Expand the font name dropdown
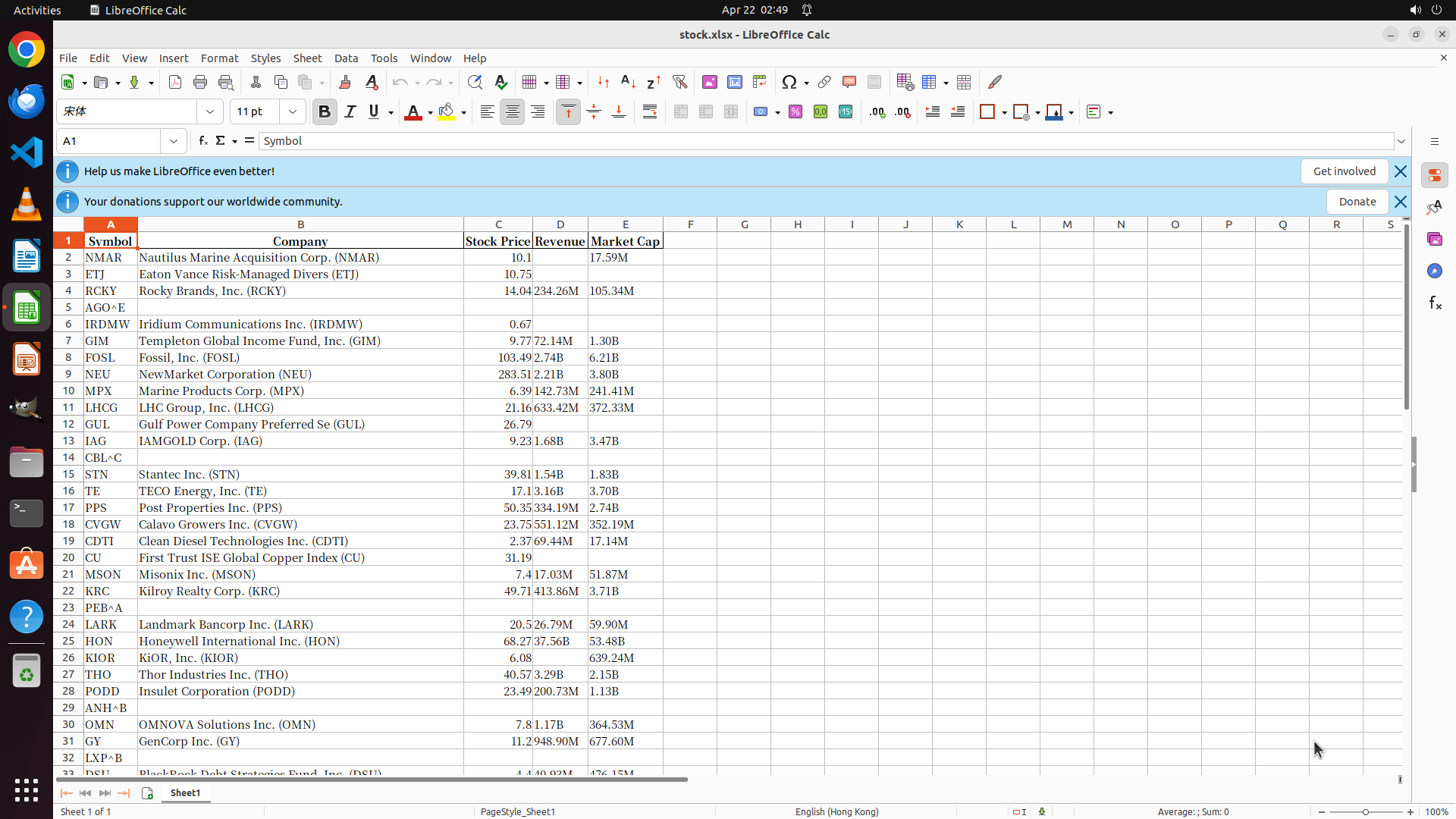Viewport: 1456px width, 819px height. (210, 112)
